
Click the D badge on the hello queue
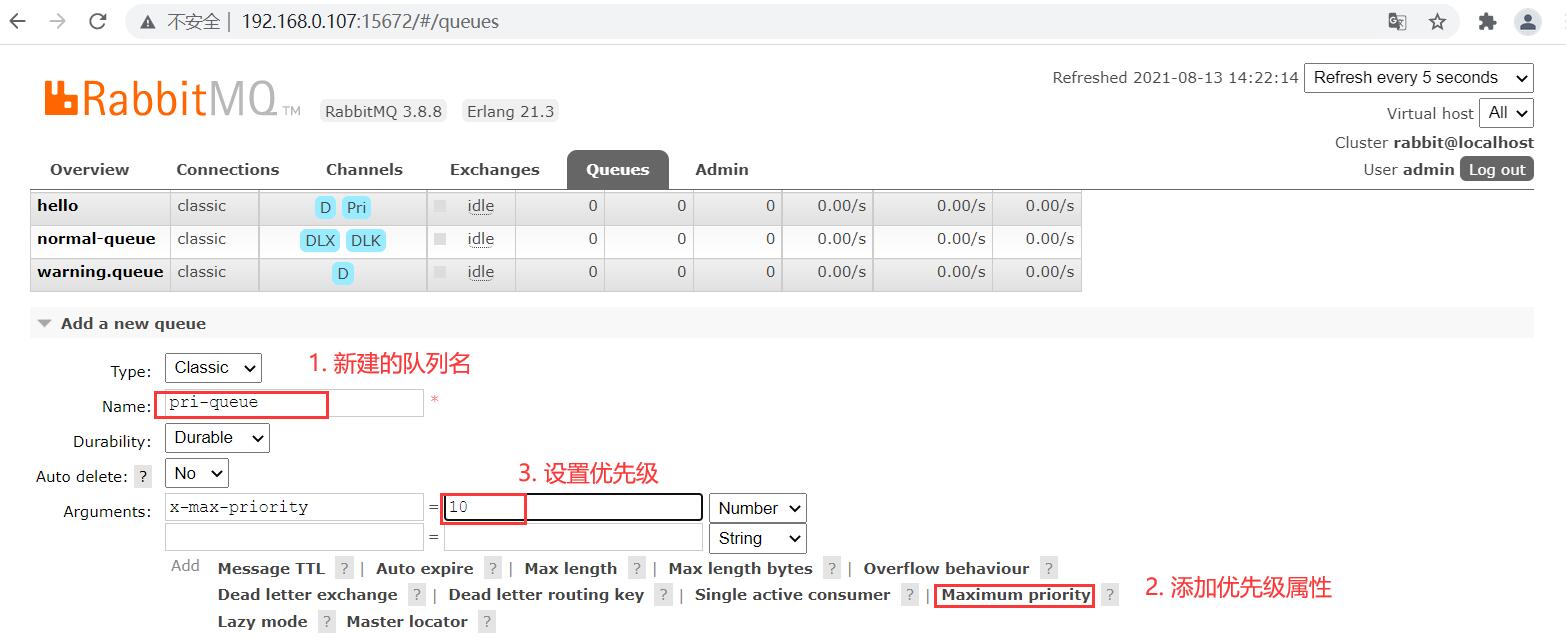[325, 208]
